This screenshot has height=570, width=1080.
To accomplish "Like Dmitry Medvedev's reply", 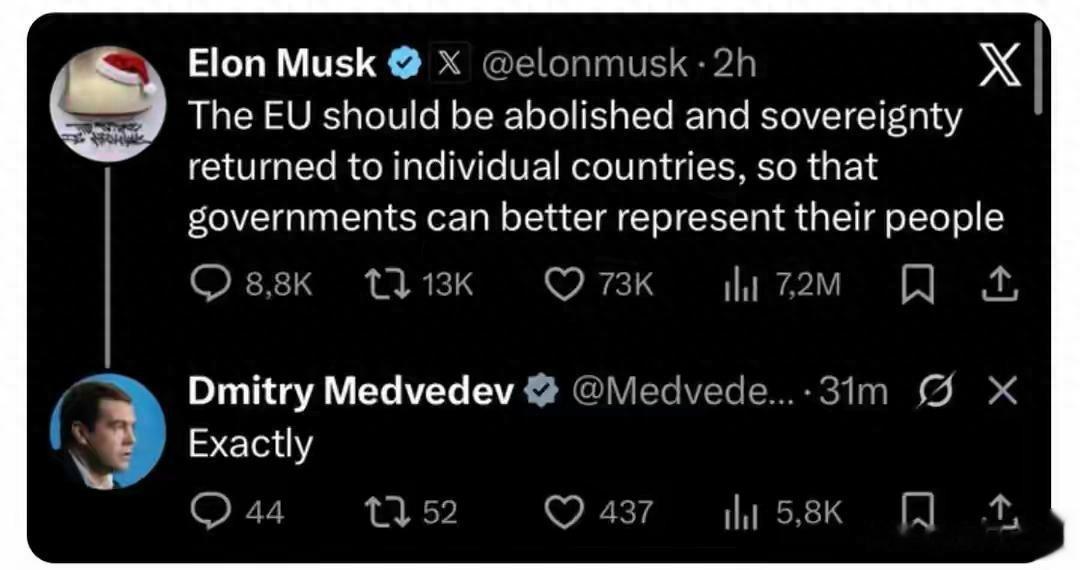I will (564, 513).
